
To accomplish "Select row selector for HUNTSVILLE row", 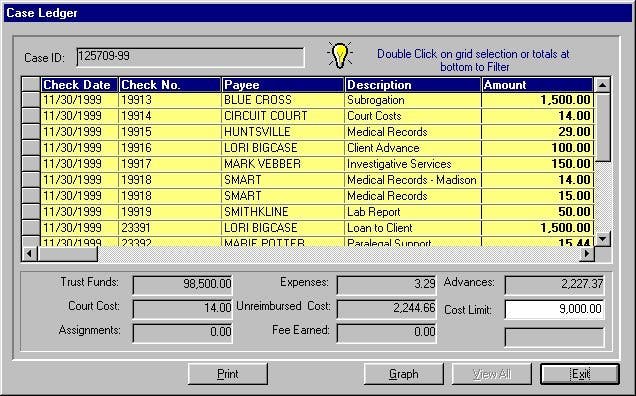I will 31,132.
